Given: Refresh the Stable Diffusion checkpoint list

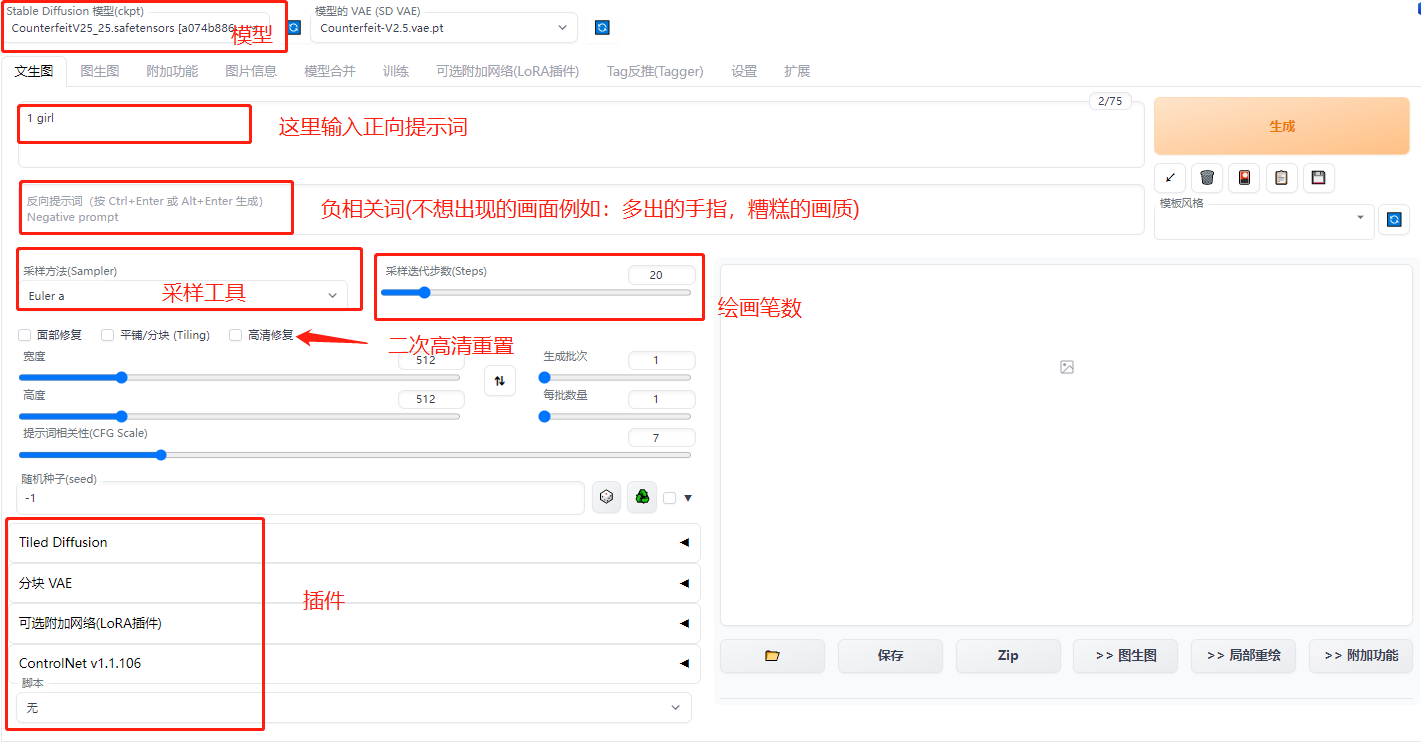Looking at the screenshot, I should point(294,28).
